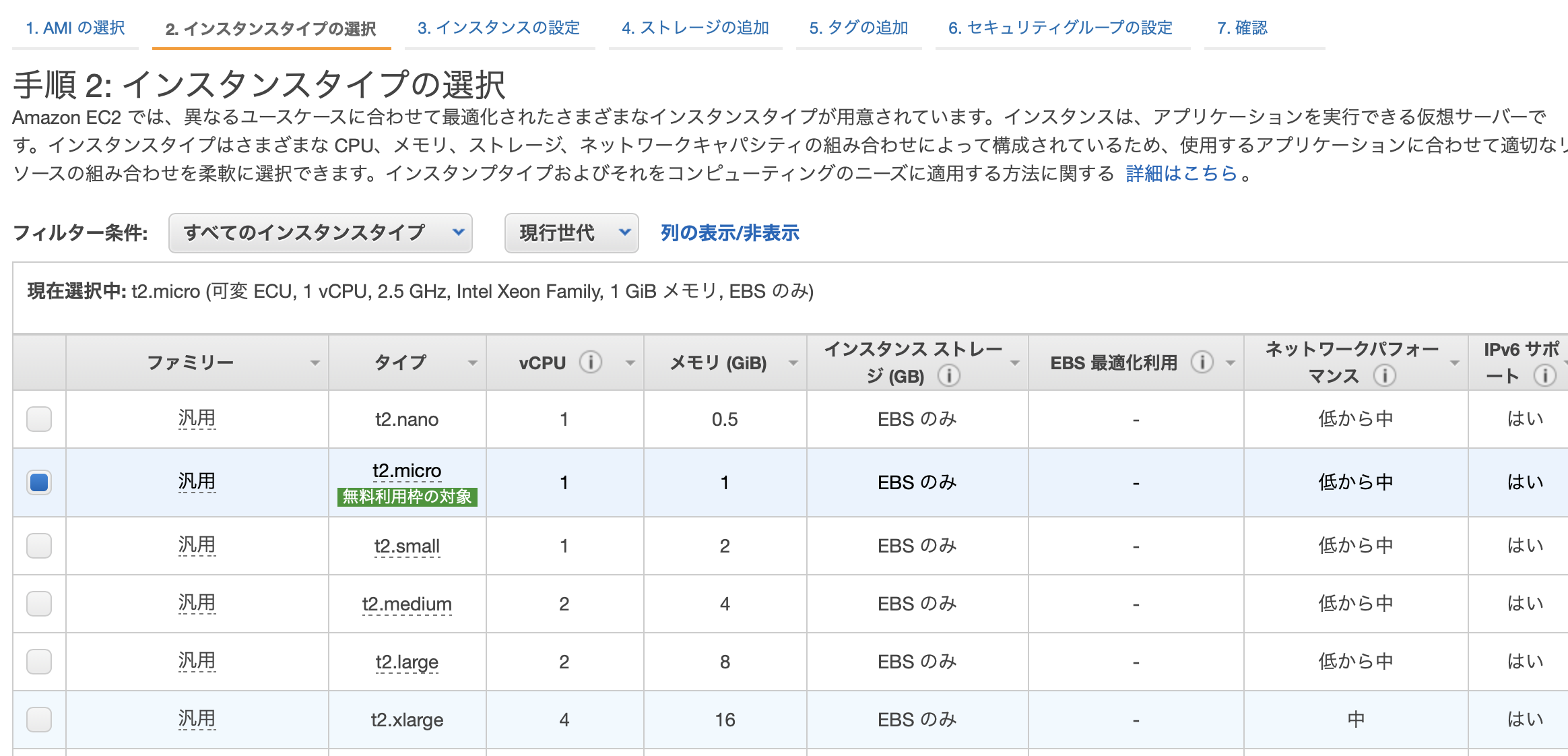Select the t2.large instance checkbox
The height and width of the screenshot is (756, 1568).
pyautogui.click(x=39, y=662)
